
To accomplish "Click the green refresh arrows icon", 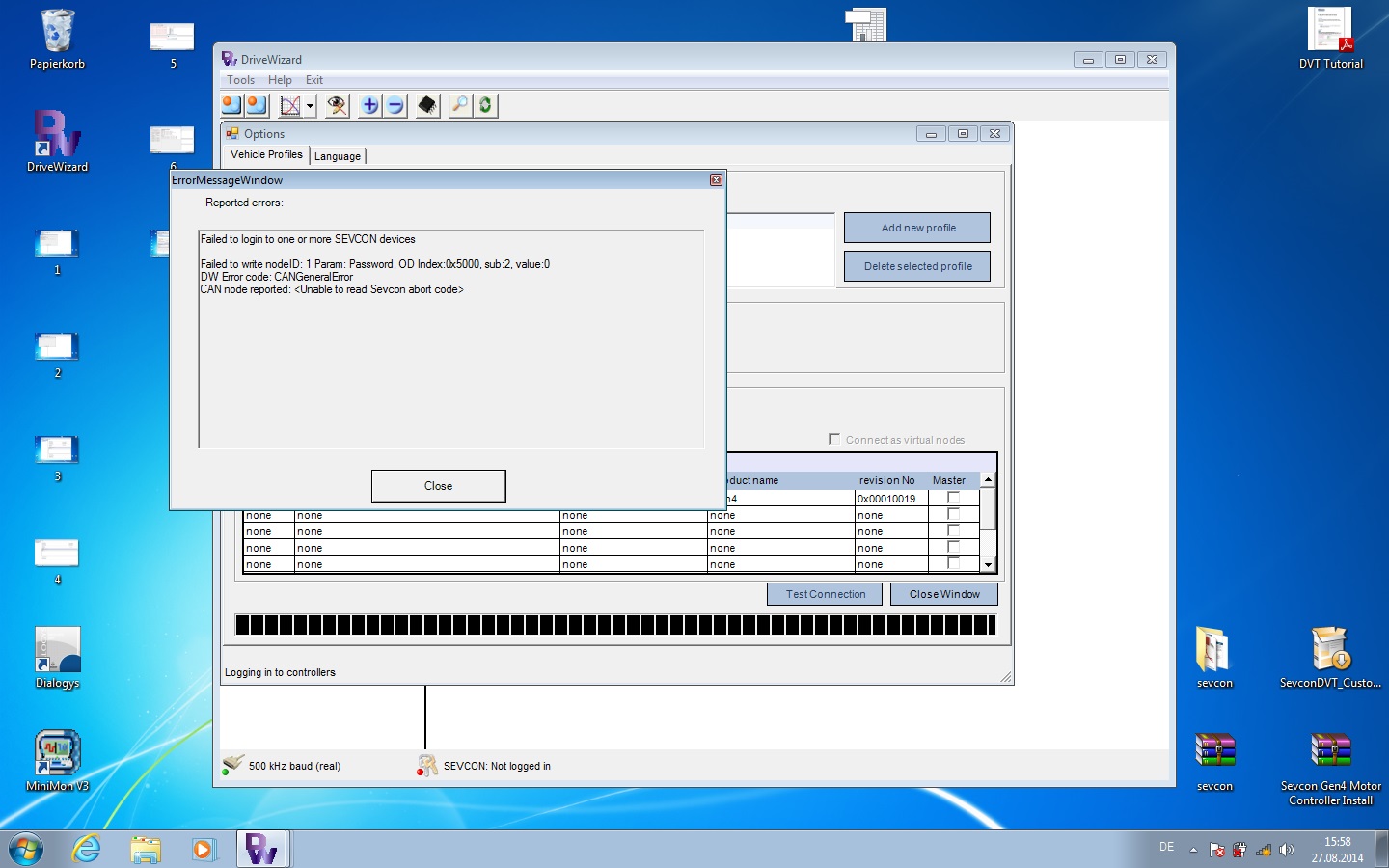I will coord(485,105).
